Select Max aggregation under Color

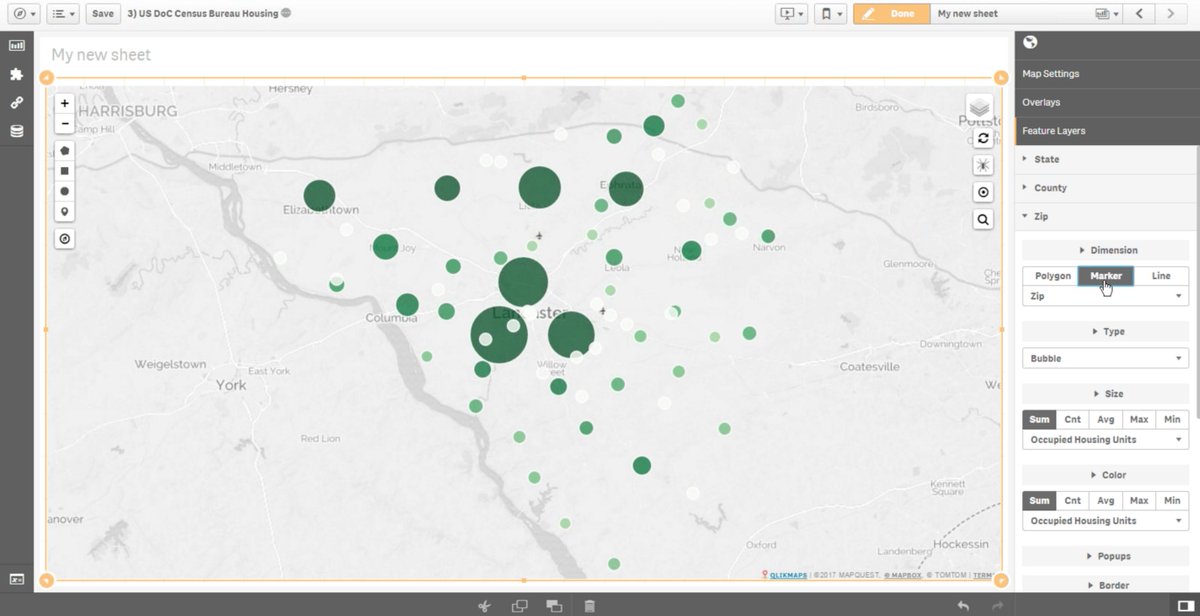click(x=1139, y=500)
